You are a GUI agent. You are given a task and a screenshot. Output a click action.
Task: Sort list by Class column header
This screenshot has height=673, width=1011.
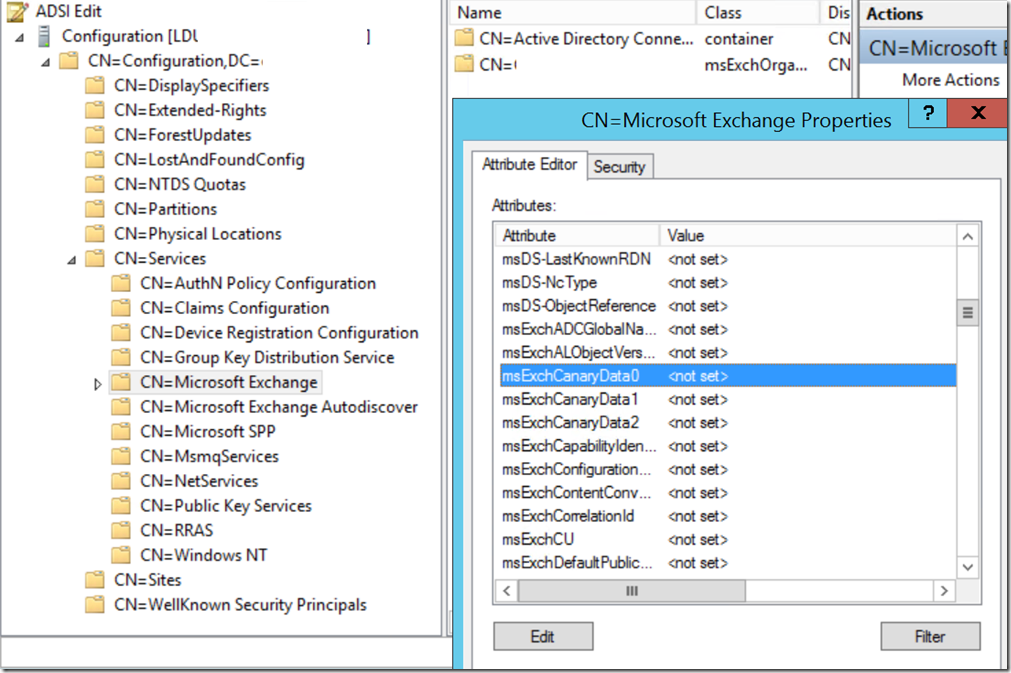pos(758,13)
